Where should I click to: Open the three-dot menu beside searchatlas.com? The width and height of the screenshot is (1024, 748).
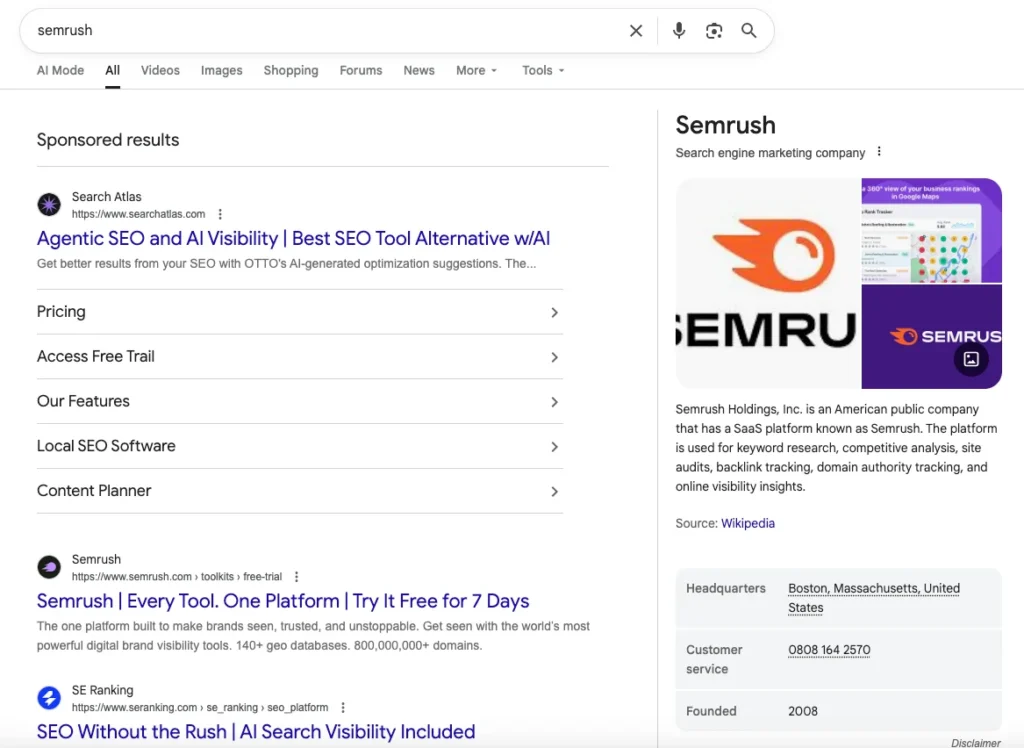pos(220,214)
